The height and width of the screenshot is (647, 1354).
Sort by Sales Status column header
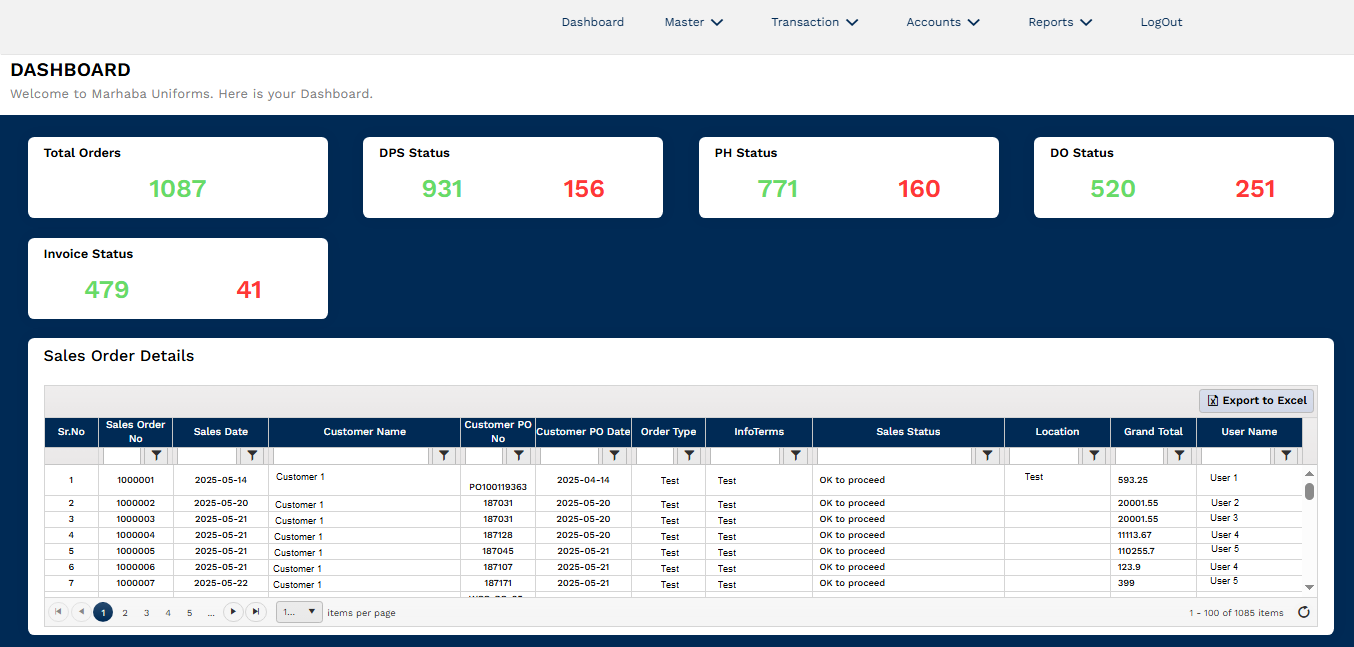(908, 432)
